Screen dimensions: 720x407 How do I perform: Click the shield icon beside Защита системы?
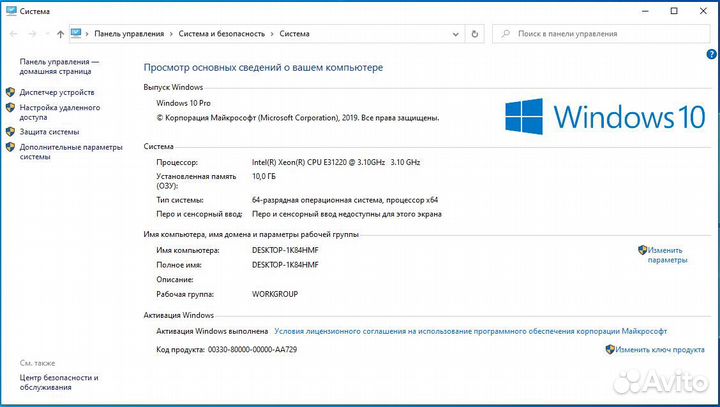(x=10, y=131)
